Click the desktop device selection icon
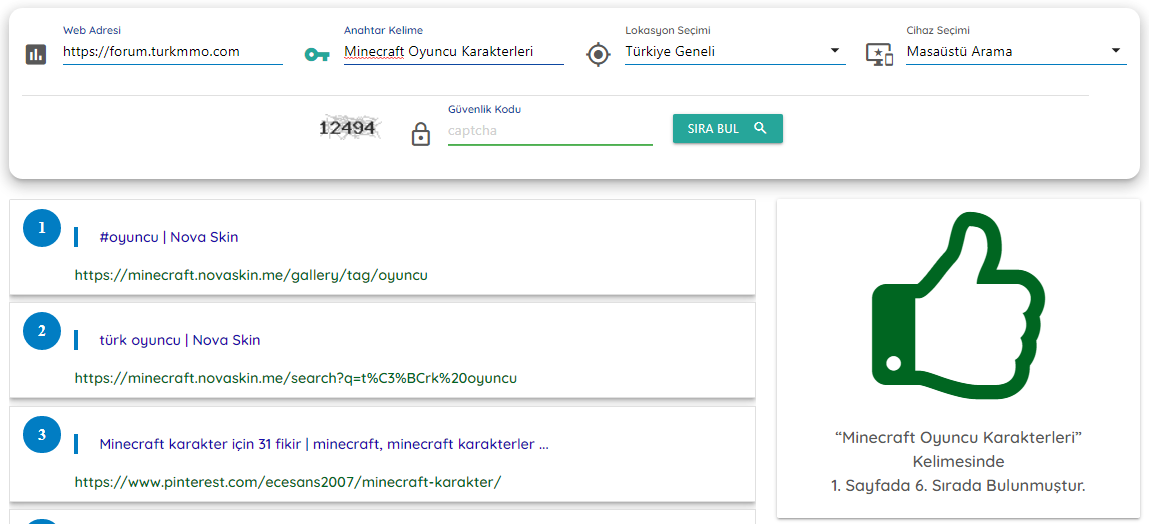The height and width of the screenshot is (524, 1149). point(879,54)
